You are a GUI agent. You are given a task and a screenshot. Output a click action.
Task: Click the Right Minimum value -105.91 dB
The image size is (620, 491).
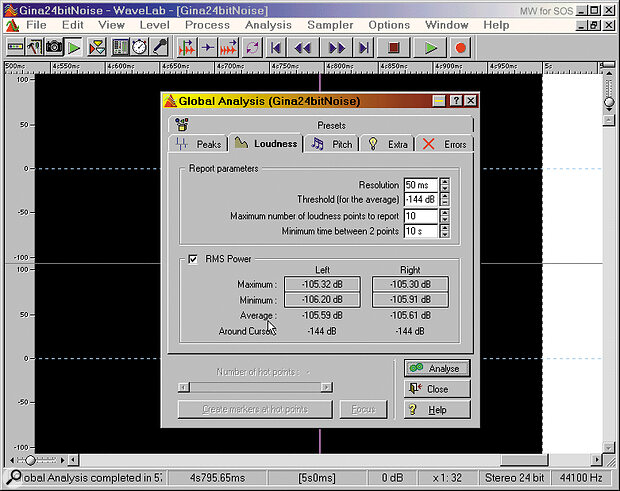pos(410,300)
